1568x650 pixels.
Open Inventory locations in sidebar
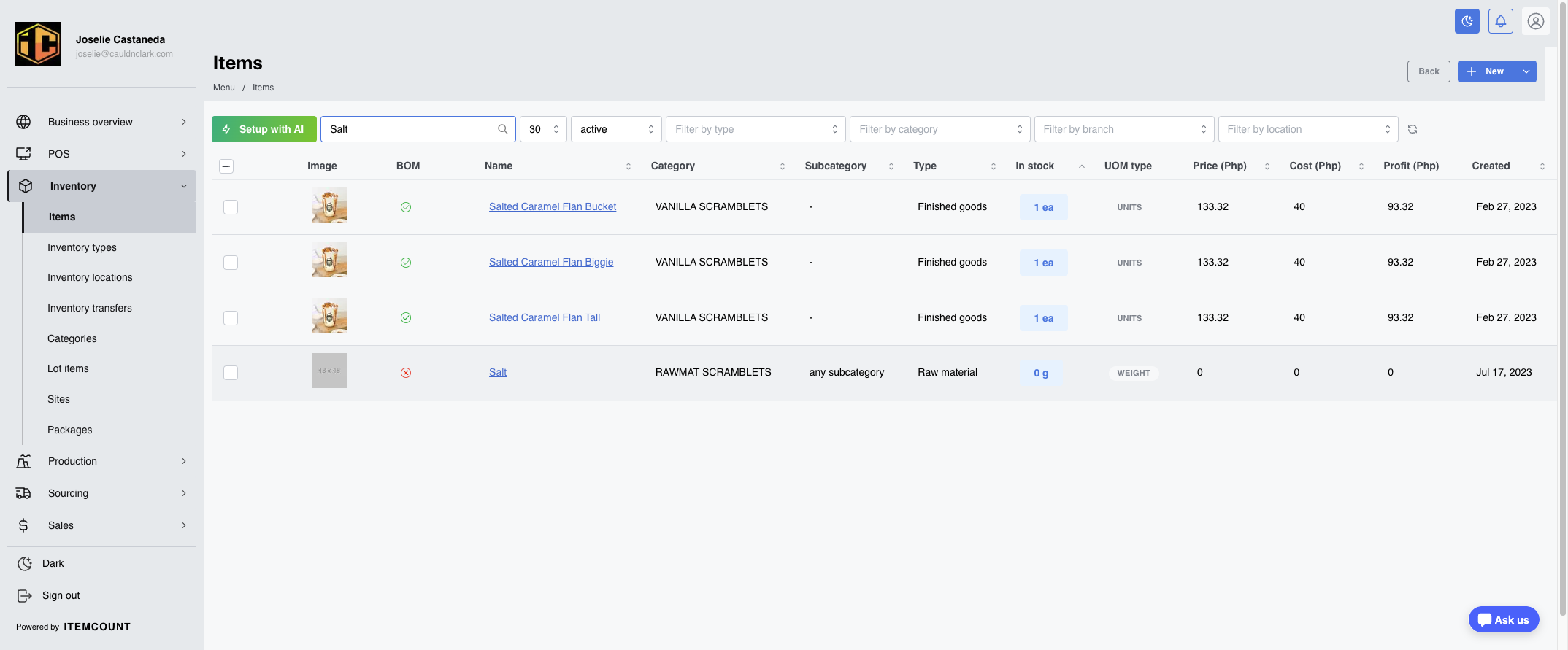[90, 277]
